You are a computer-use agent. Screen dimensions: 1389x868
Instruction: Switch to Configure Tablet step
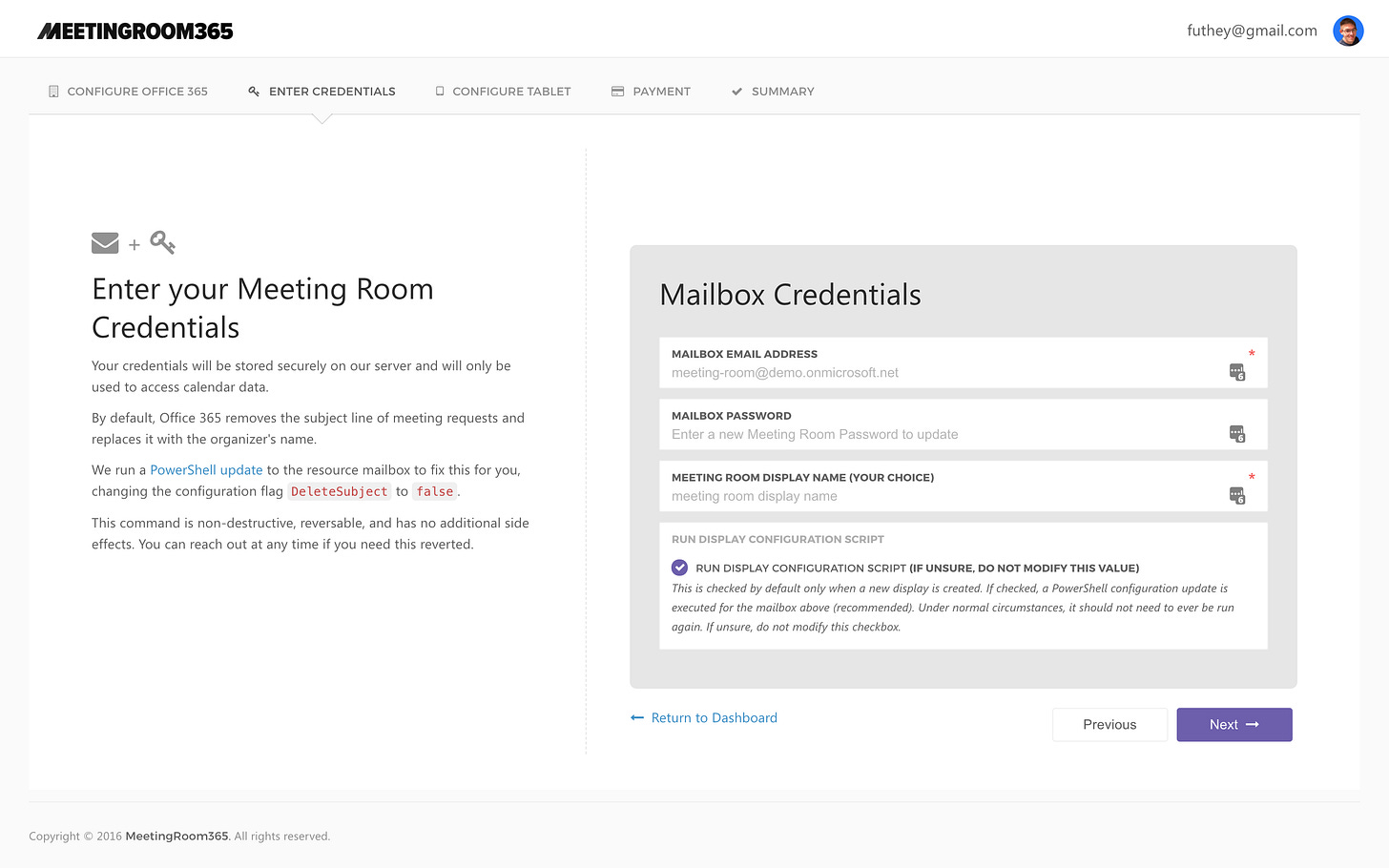pyautogui.click(x=503, y=92)
